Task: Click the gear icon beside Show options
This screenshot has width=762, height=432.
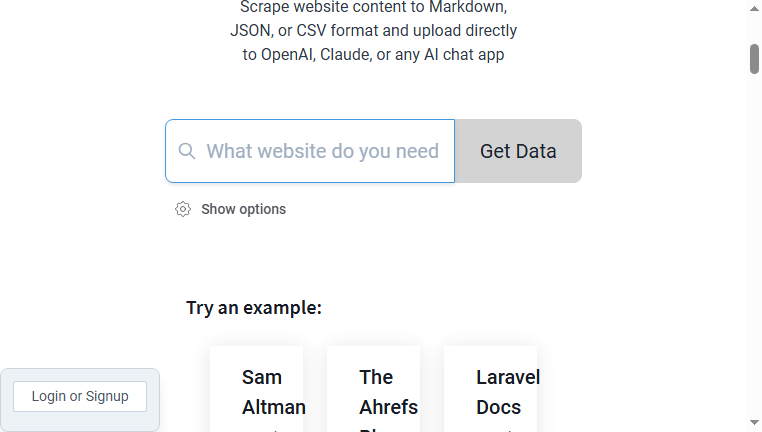Action: pyautogui.click(x=183, y=209)
